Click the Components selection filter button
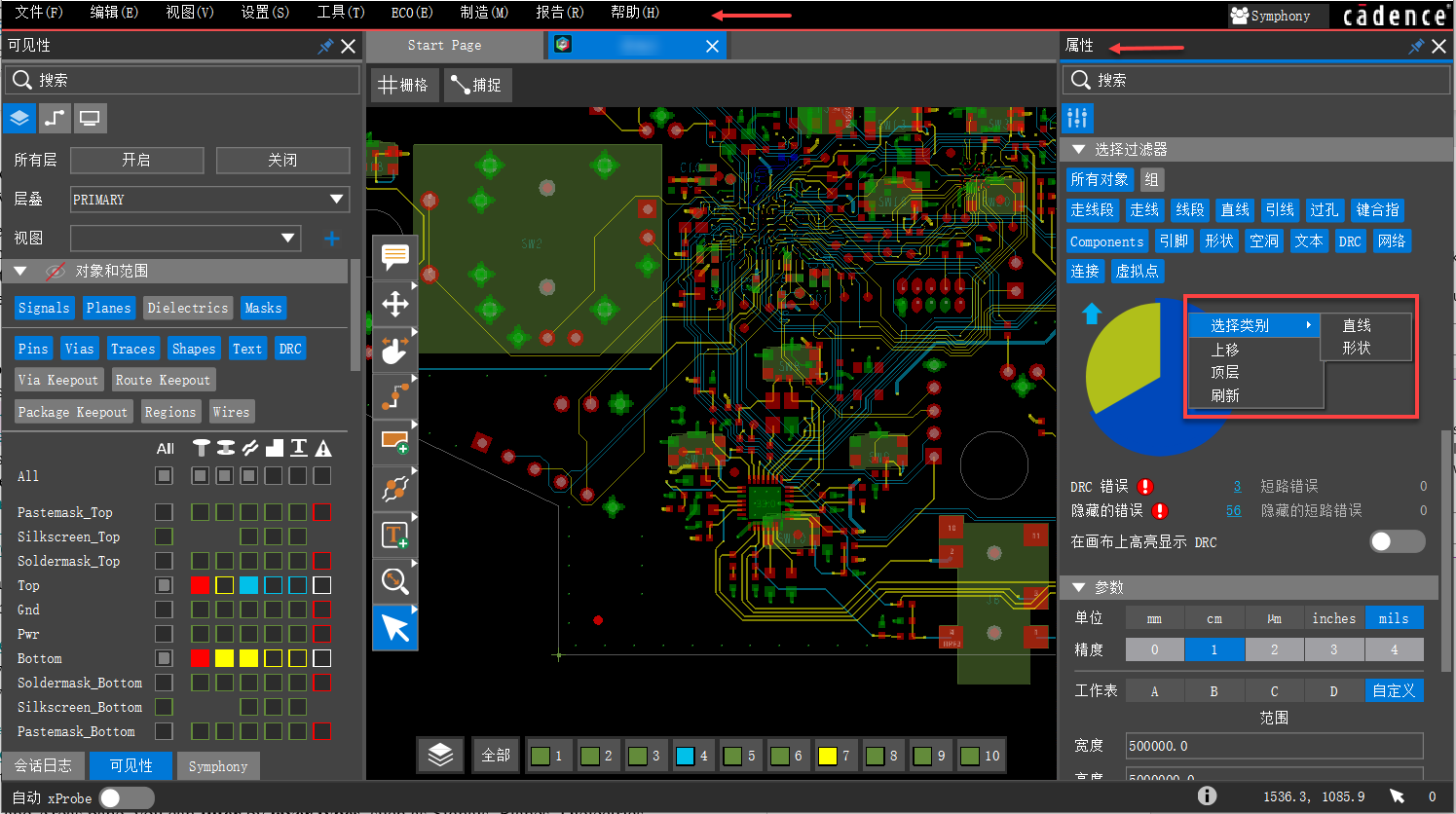 click(1106, 241)
